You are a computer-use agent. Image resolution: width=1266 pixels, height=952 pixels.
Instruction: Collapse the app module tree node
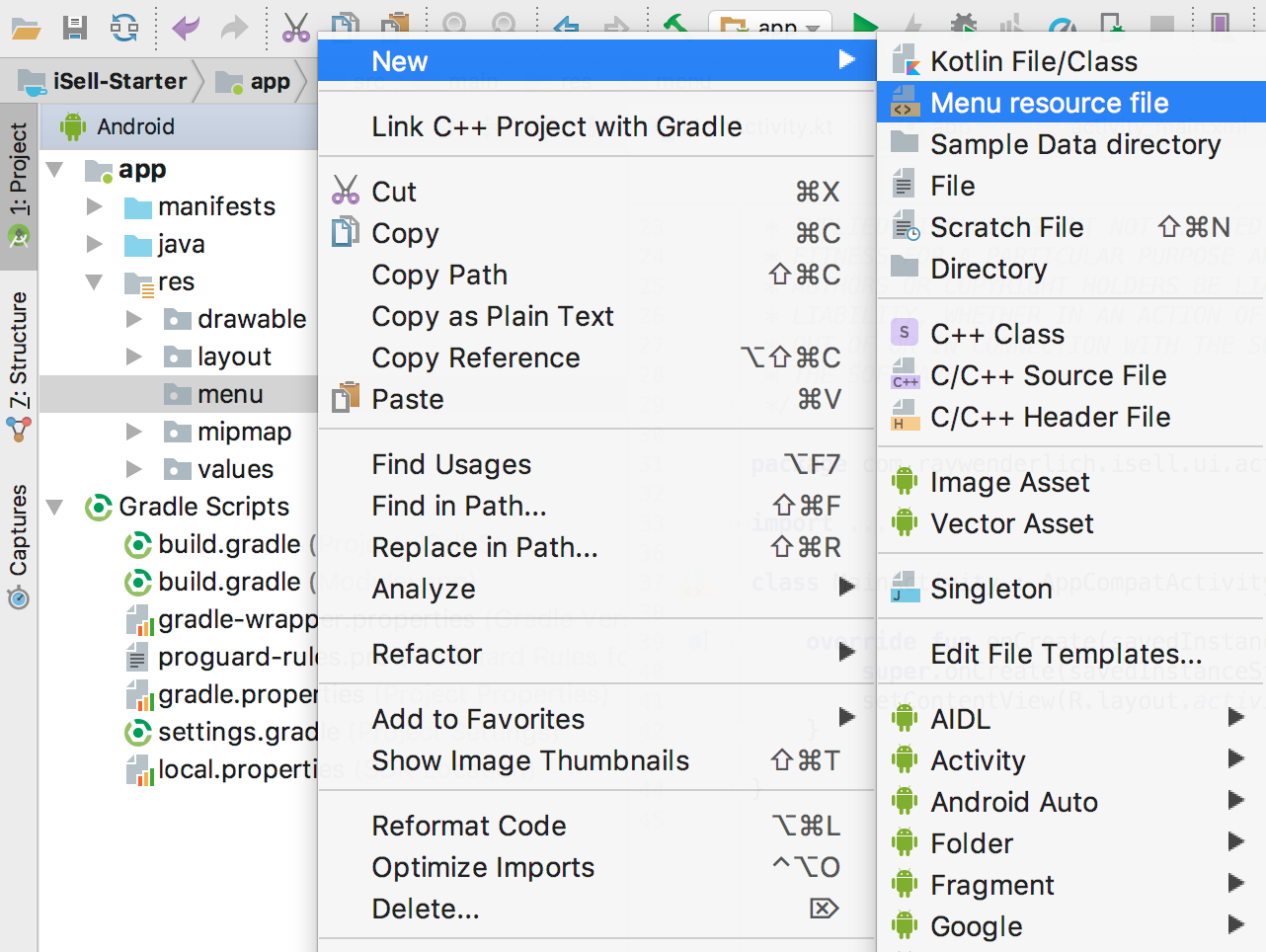(55, 170)
